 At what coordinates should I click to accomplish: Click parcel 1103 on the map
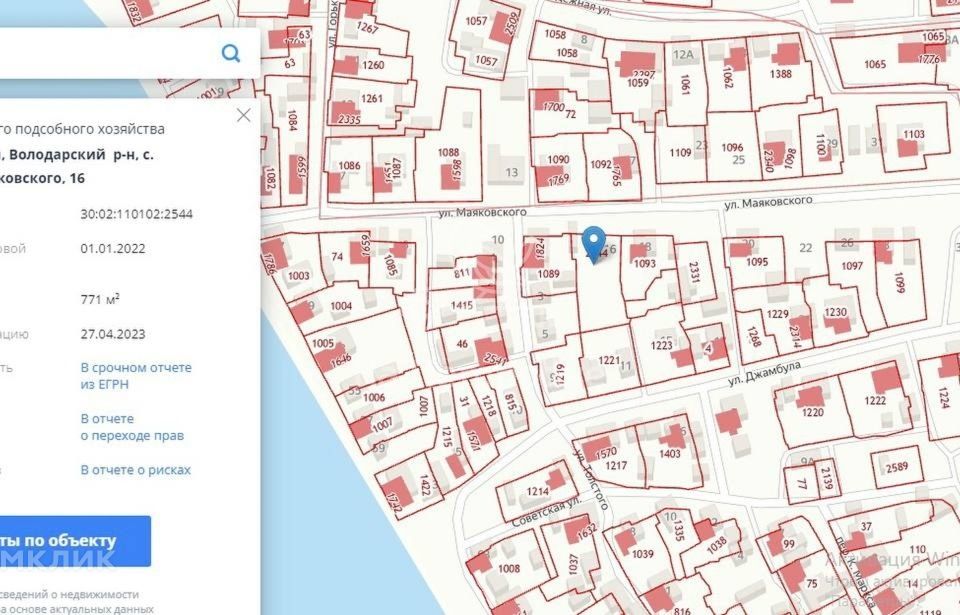point(913,135)
